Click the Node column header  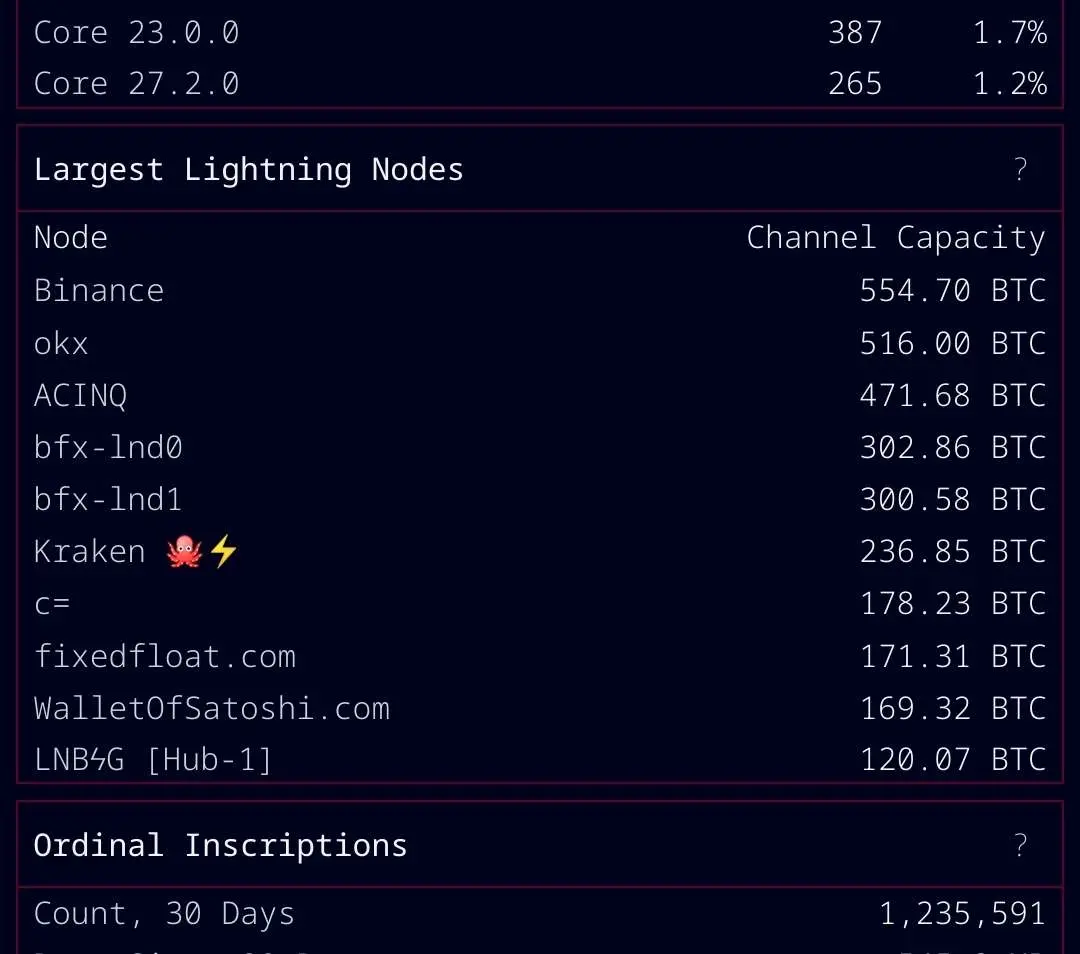(x=71, y=238)
